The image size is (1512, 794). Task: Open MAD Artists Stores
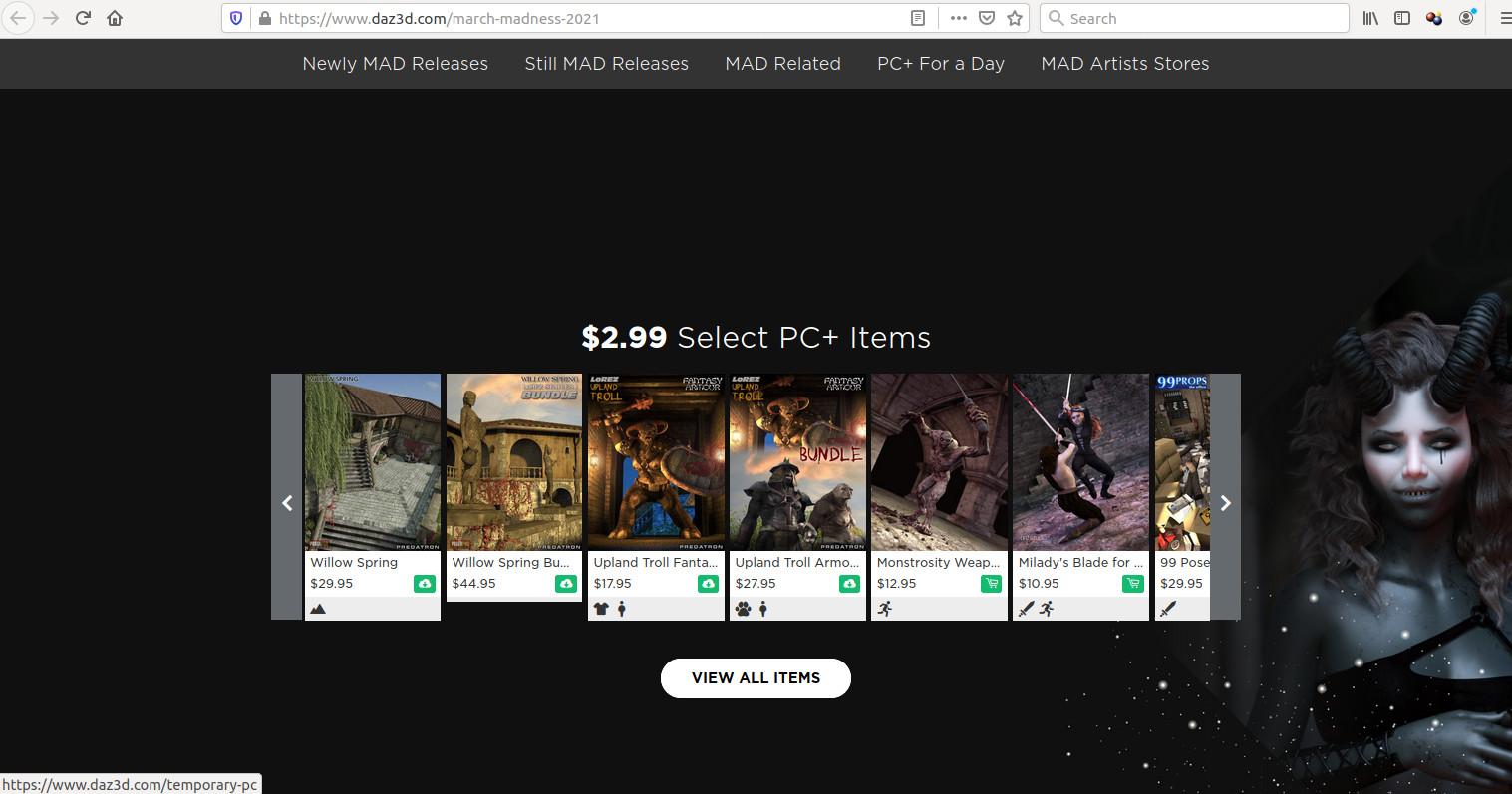point(1125,63)
